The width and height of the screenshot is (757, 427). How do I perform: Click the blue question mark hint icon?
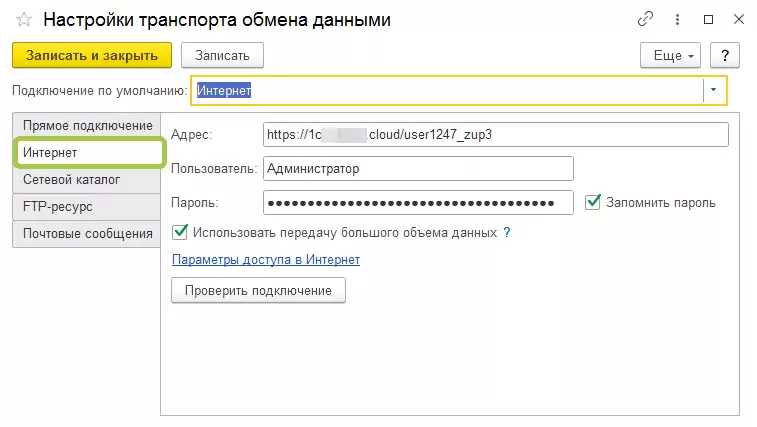tap(507, 232)
